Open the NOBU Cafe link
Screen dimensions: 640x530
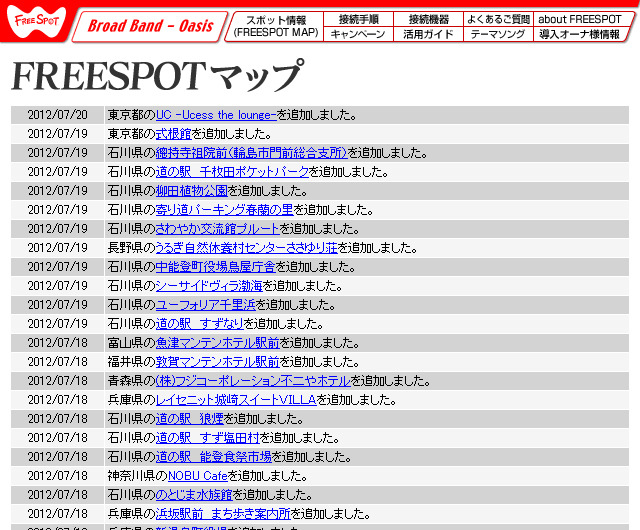[198, 476]
